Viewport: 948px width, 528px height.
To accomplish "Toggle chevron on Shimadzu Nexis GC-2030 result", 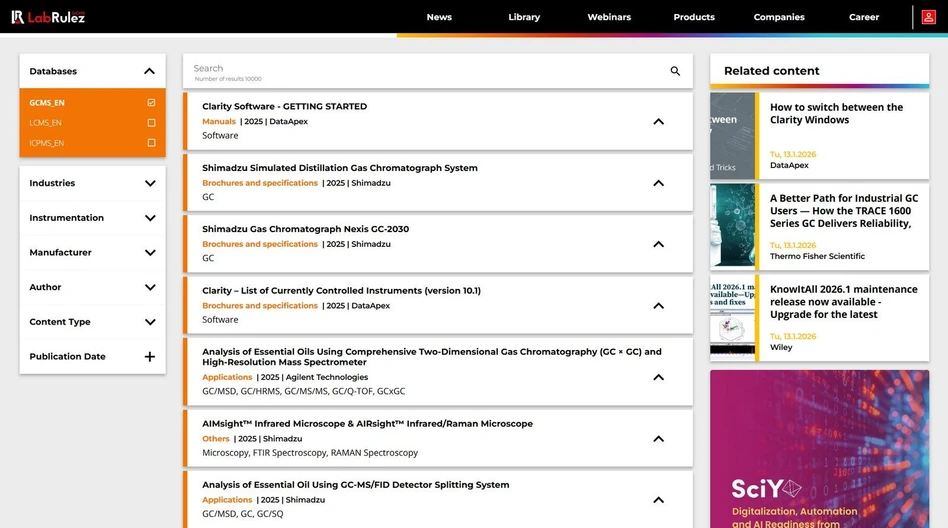I will [658, 244].
